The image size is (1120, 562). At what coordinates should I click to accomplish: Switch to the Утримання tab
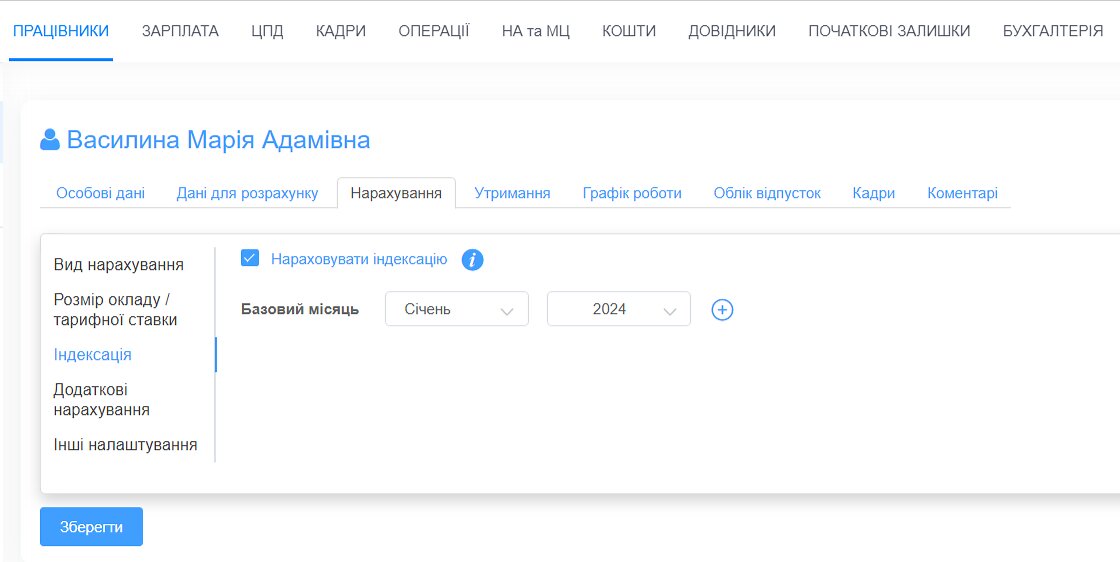[512, 193]
